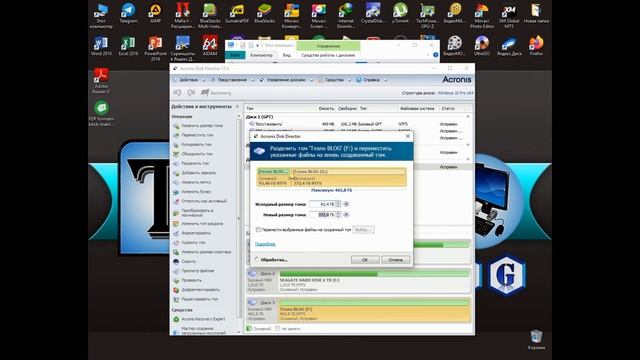Click the undo icon in Acronis toolbar
The image size is (640, 360).
[x=178, y=93]
